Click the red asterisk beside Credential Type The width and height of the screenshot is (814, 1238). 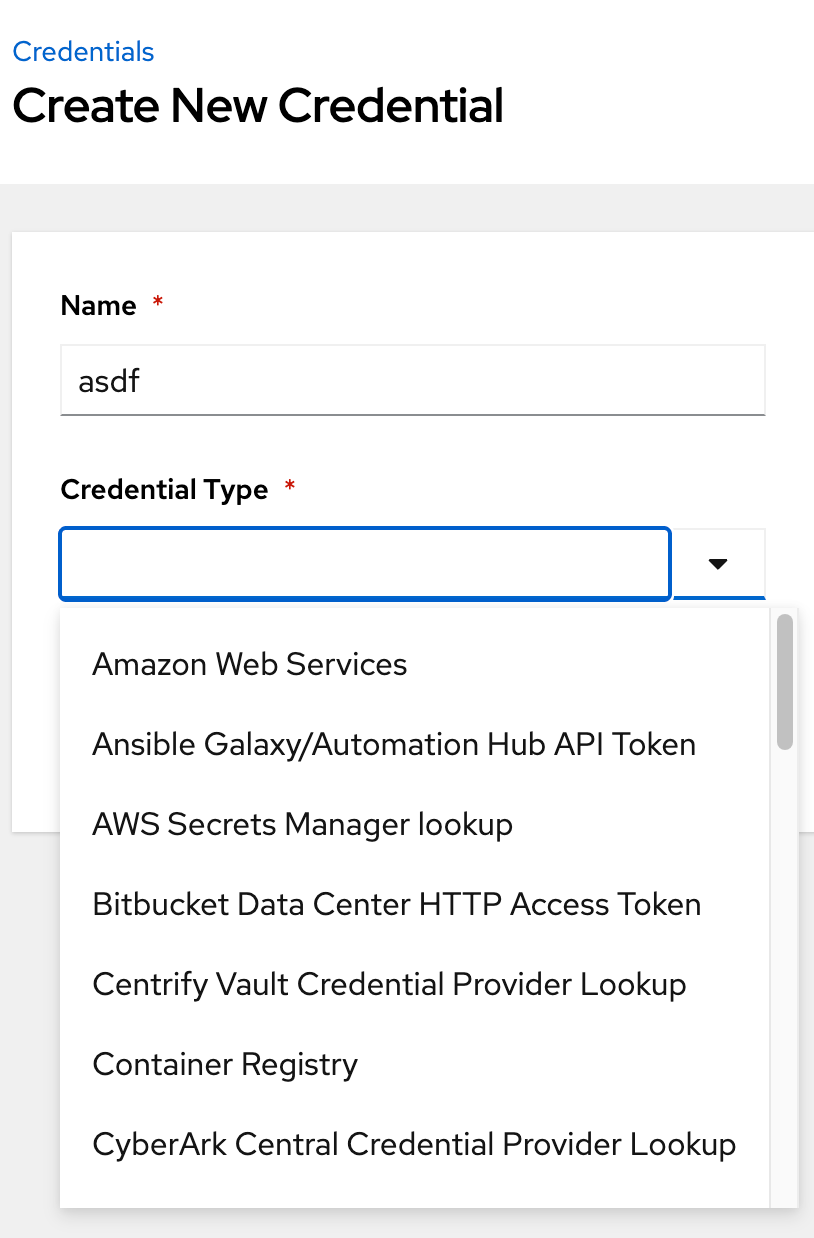click(x=290, y=487)
